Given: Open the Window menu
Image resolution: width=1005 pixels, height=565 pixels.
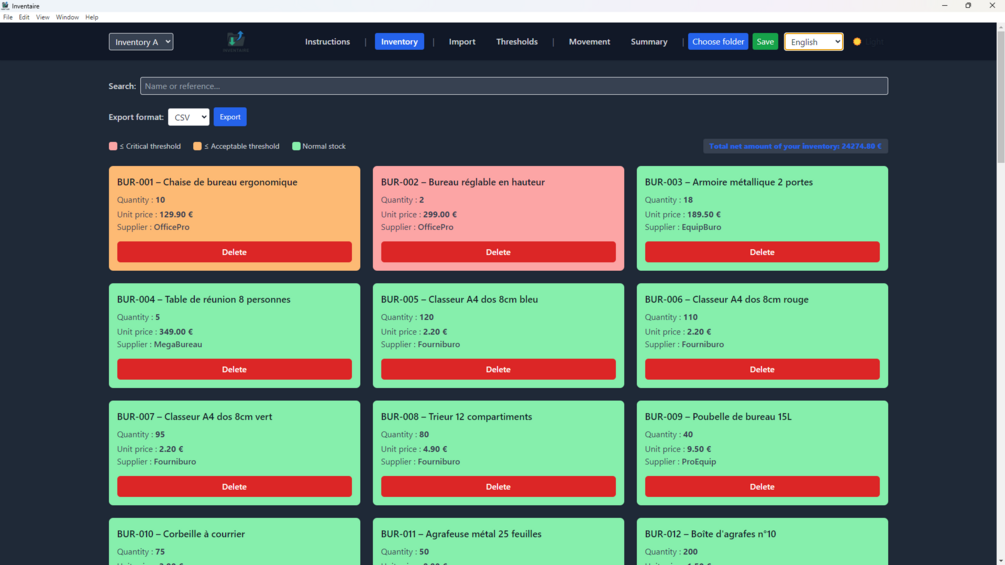Looking at the screenshot, I should pyautogui.click(x=67, y=17).
